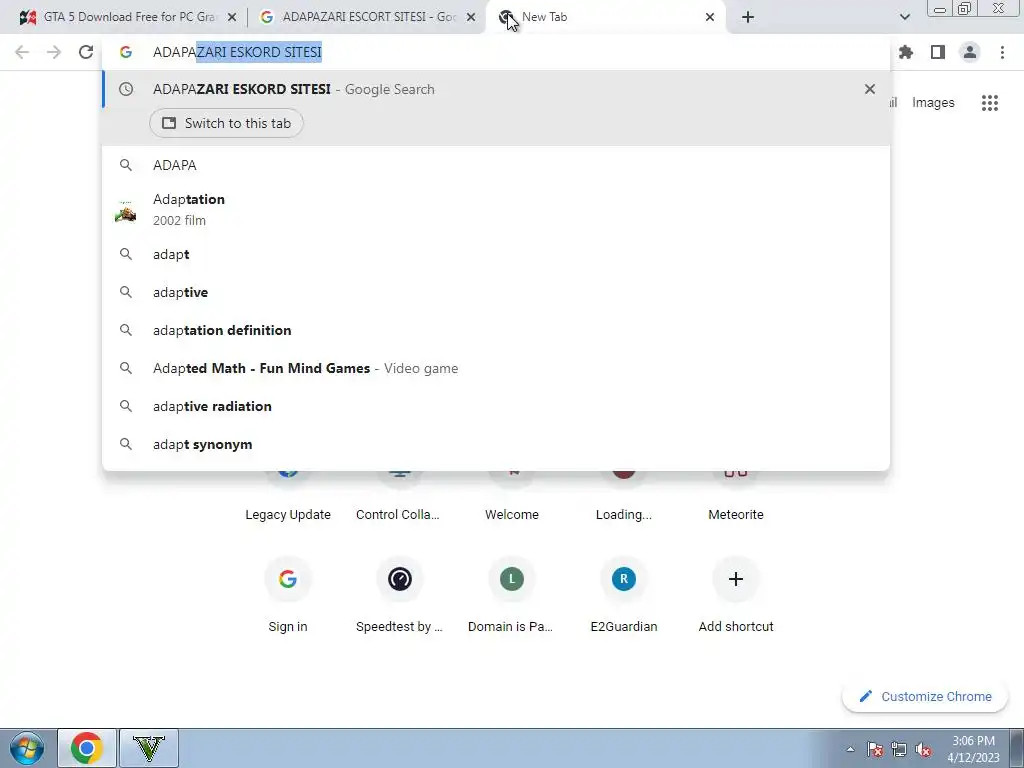The width and height of the screenshot is (1024, 768).
Task: Click the muted volume tray icon
Action: tap(923, 749)
